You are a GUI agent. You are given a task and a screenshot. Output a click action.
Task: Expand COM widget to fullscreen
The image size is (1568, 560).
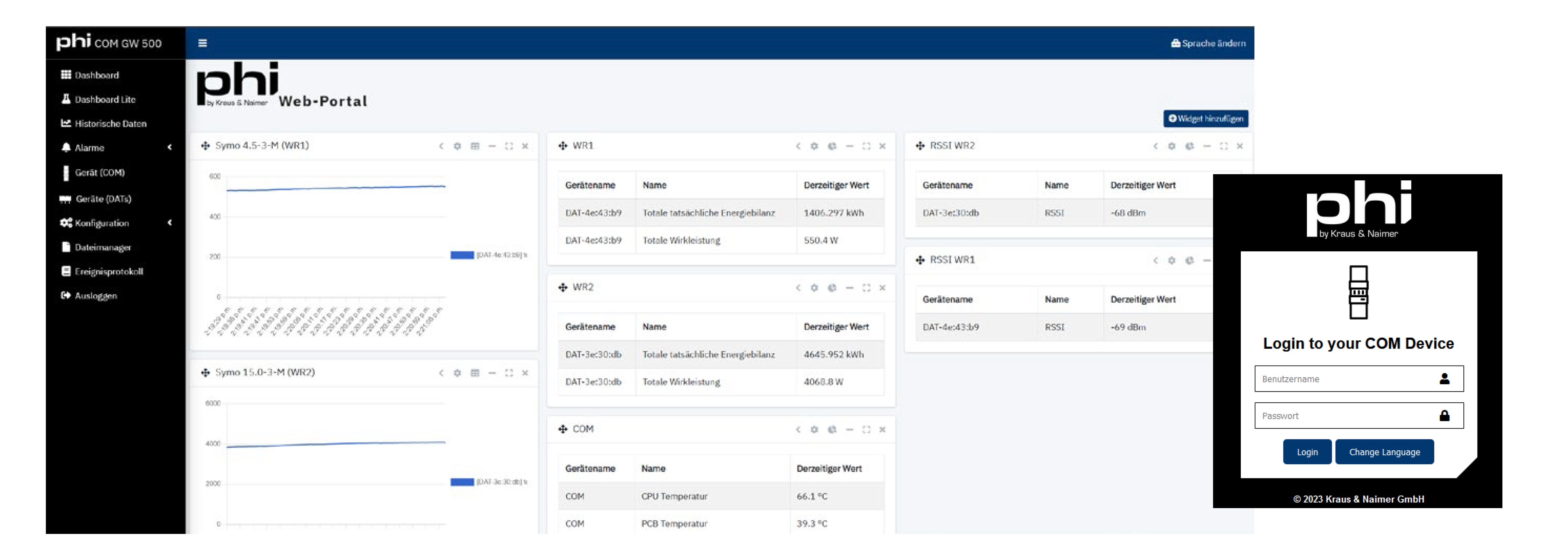tap(866, 430)
